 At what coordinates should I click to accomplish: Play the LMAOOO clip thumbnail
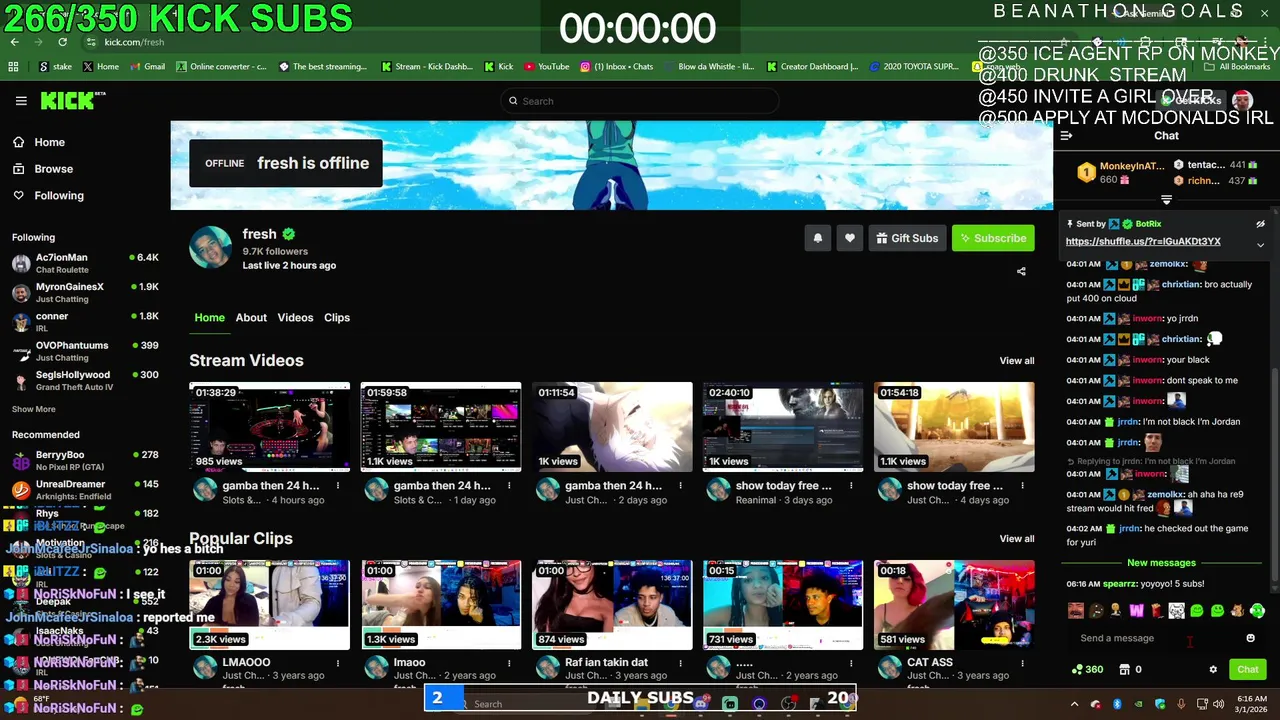270,605
